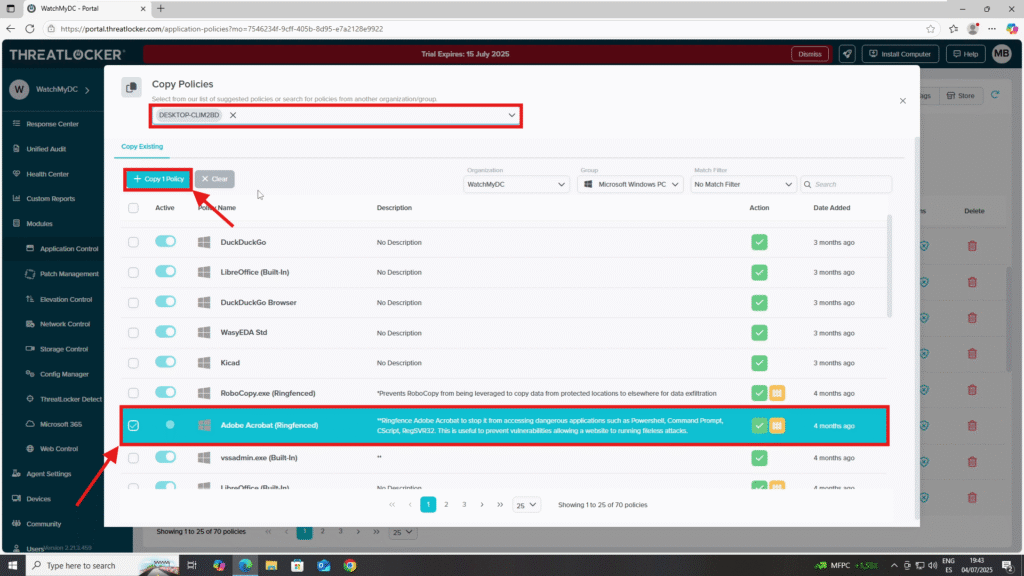Viewport: 1024px width, 576px height.
Task: Click the policy Search input field
Action: pos(846,184)
